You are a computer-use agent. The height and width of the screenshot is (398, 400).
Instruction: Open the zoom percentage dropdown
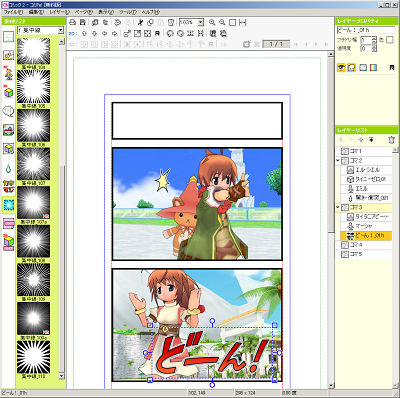click(200, 22)
